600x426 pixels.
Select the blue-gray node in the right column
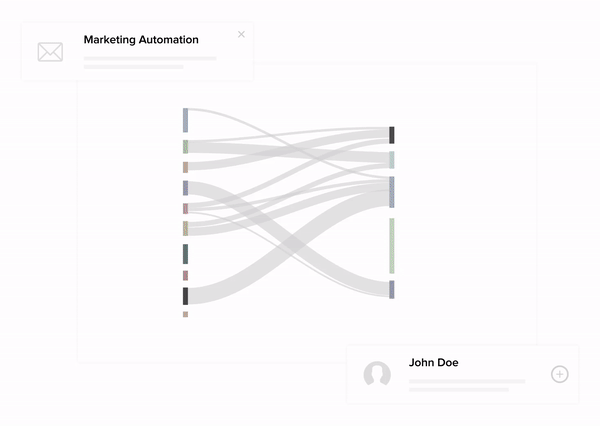point(392,192)
